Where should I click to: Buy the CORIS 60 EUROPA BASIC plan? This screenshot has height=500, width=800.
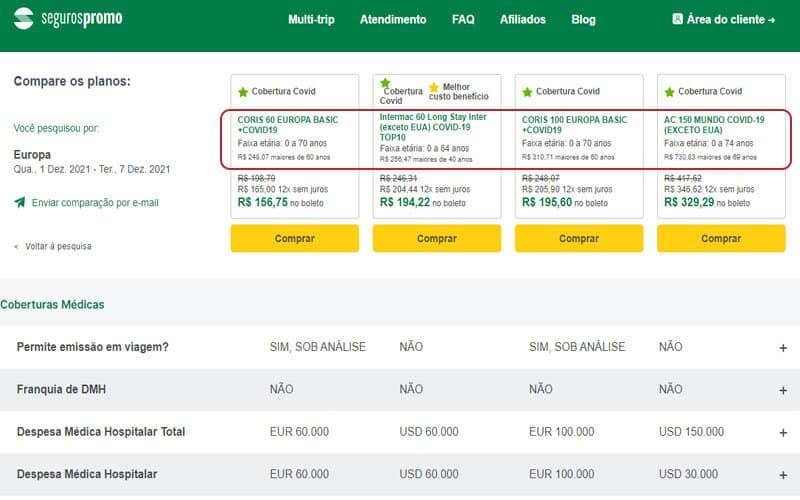294,238
